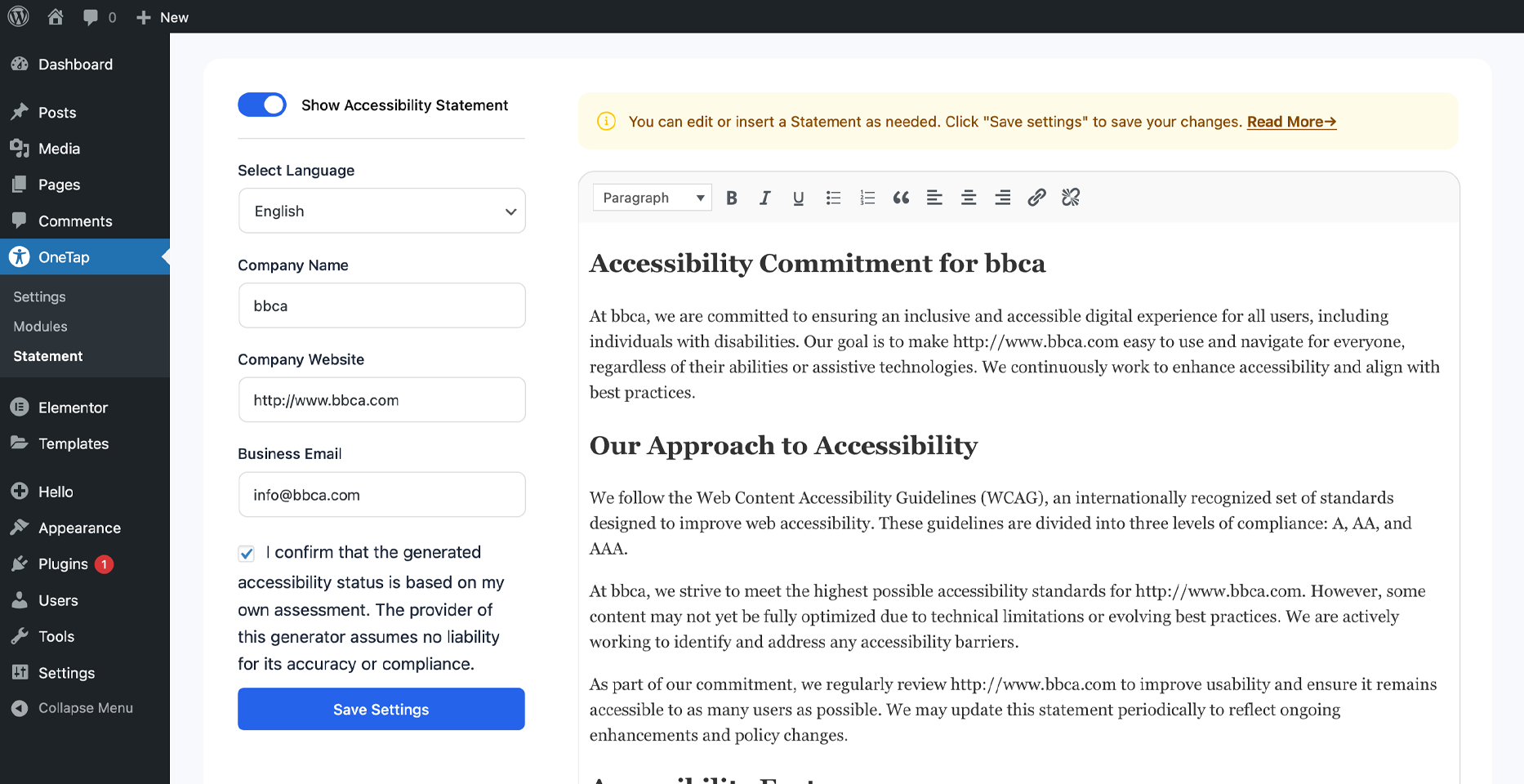Open the Paragraph format dropdown
1524x784 pixels.
pyautogui.click(x=653, y=198)
